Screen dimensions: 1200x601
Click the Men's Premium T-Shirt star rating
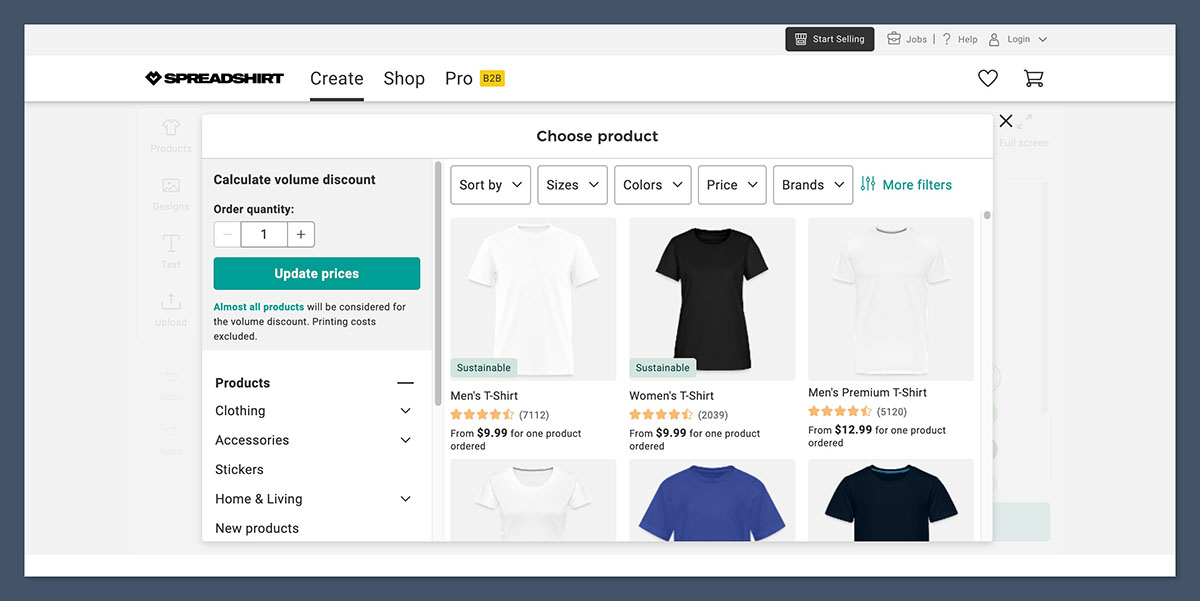840,412
